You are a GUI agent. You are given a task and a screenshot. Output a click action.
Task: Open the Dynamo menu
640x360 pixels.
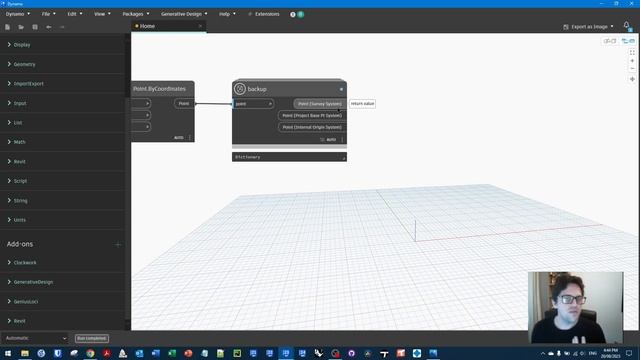18,14
